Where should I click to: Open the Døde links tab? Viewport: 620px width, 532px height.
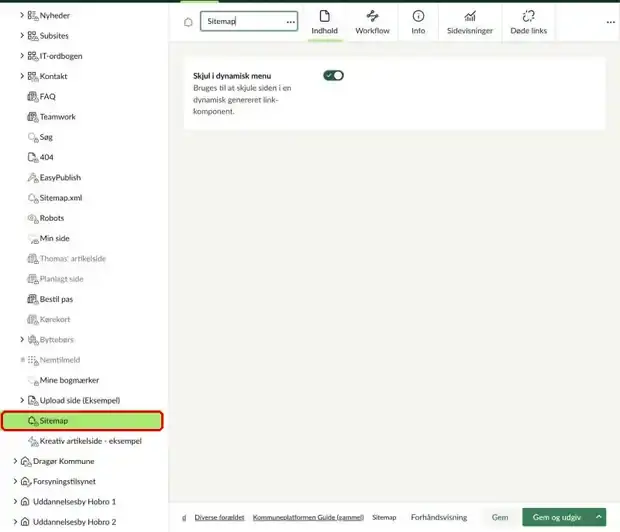[x=528, y=22]
